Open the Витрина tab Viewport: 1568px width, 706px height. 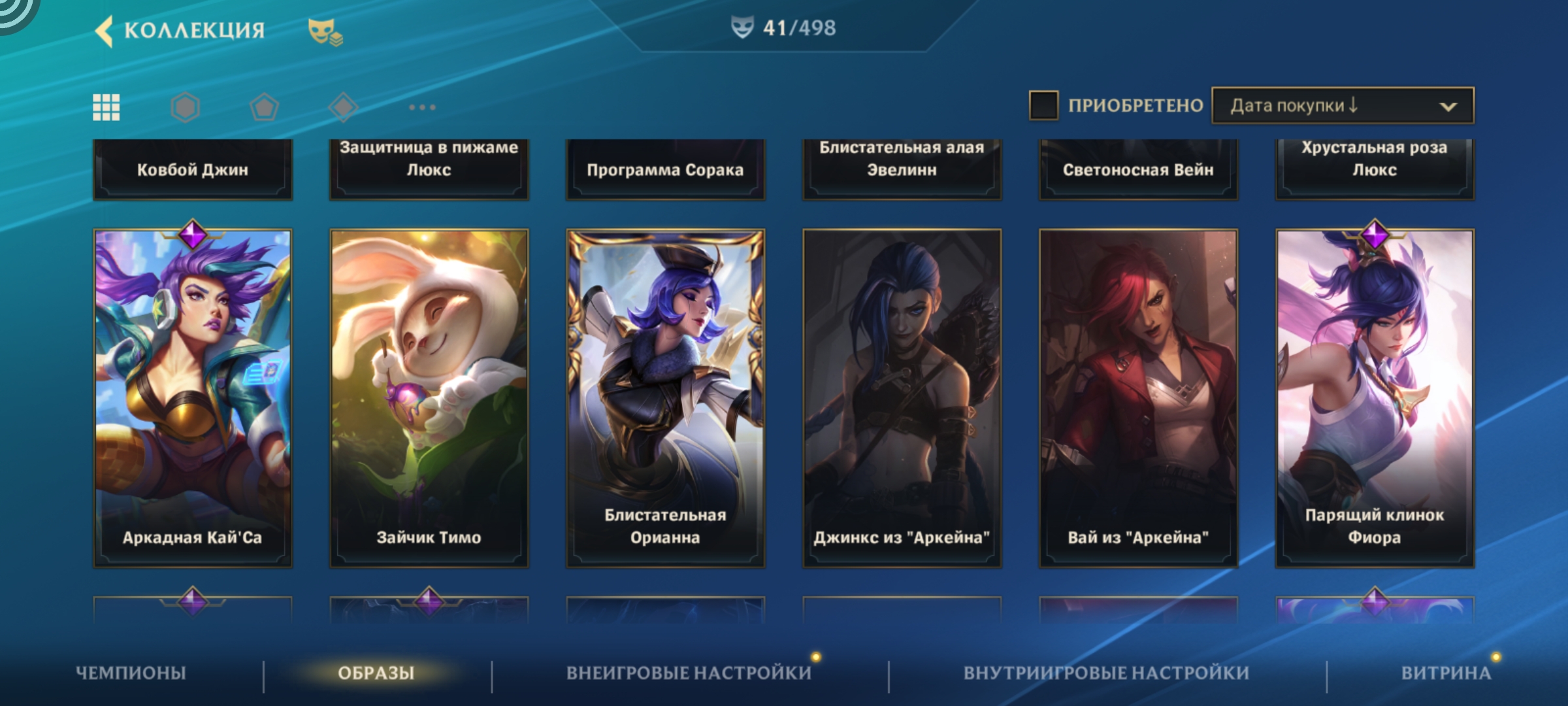[x=1446, y=673]
